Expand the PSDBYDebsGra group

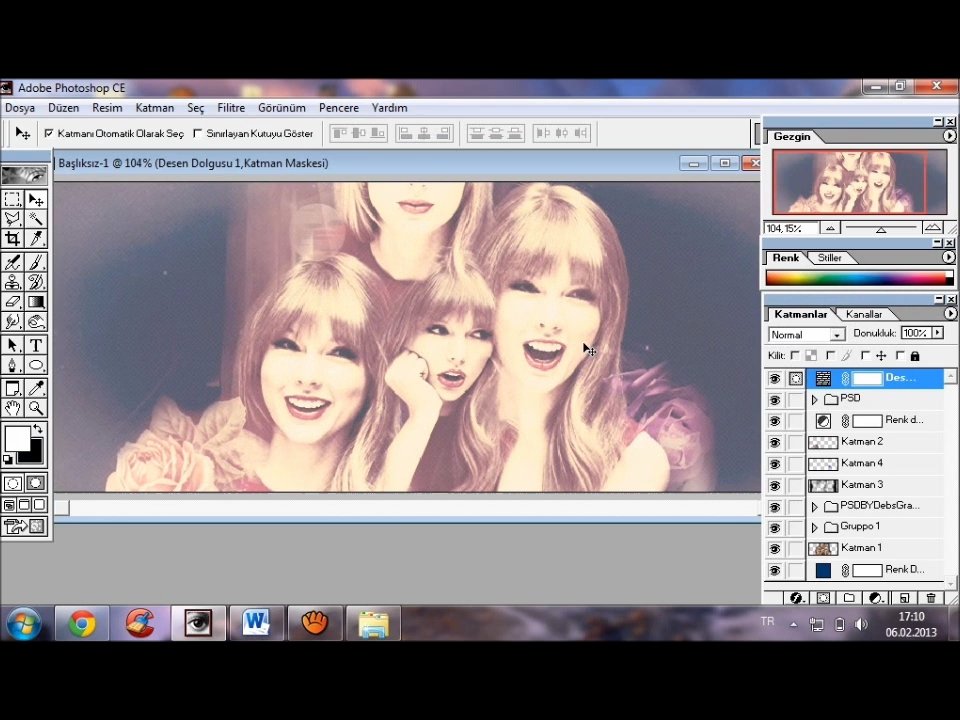tap(814, 507)
